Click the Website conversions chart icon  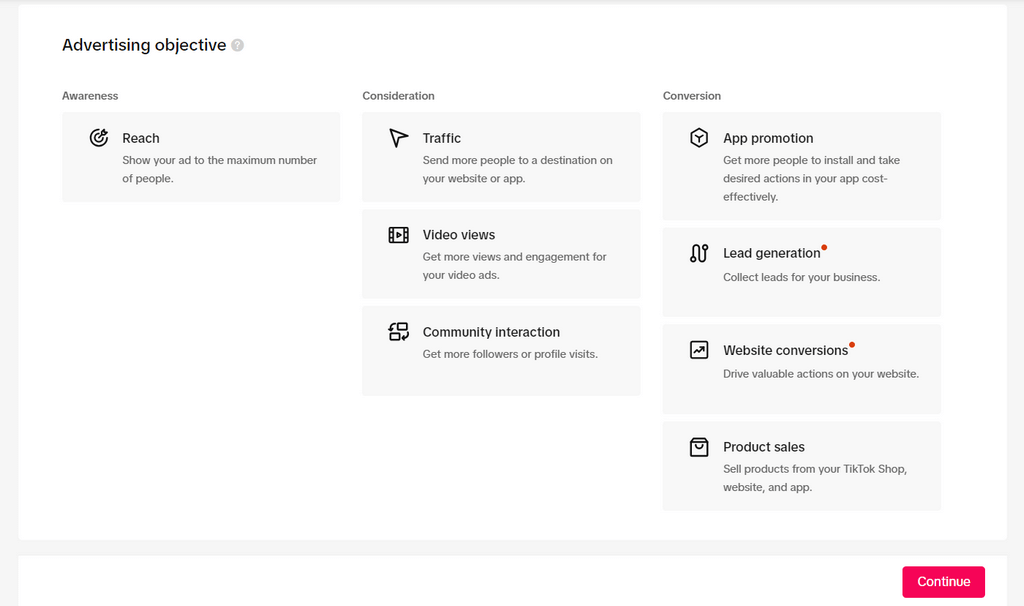(699, 350)
